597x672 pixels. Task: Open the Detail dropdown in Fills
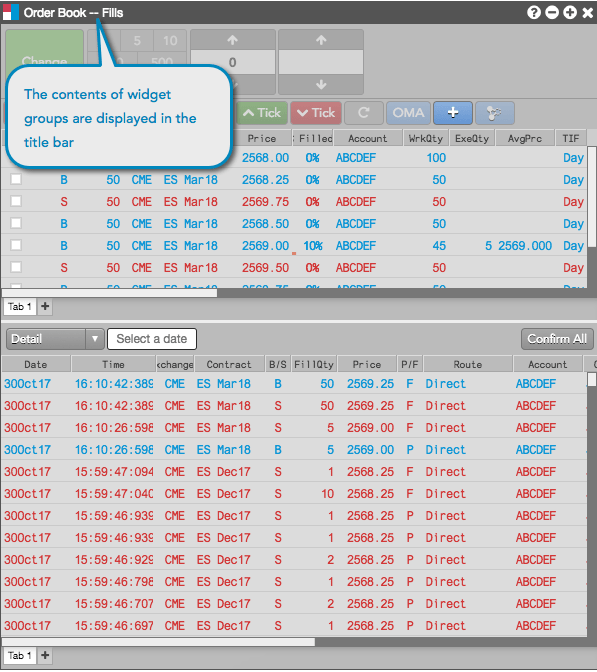55,339
